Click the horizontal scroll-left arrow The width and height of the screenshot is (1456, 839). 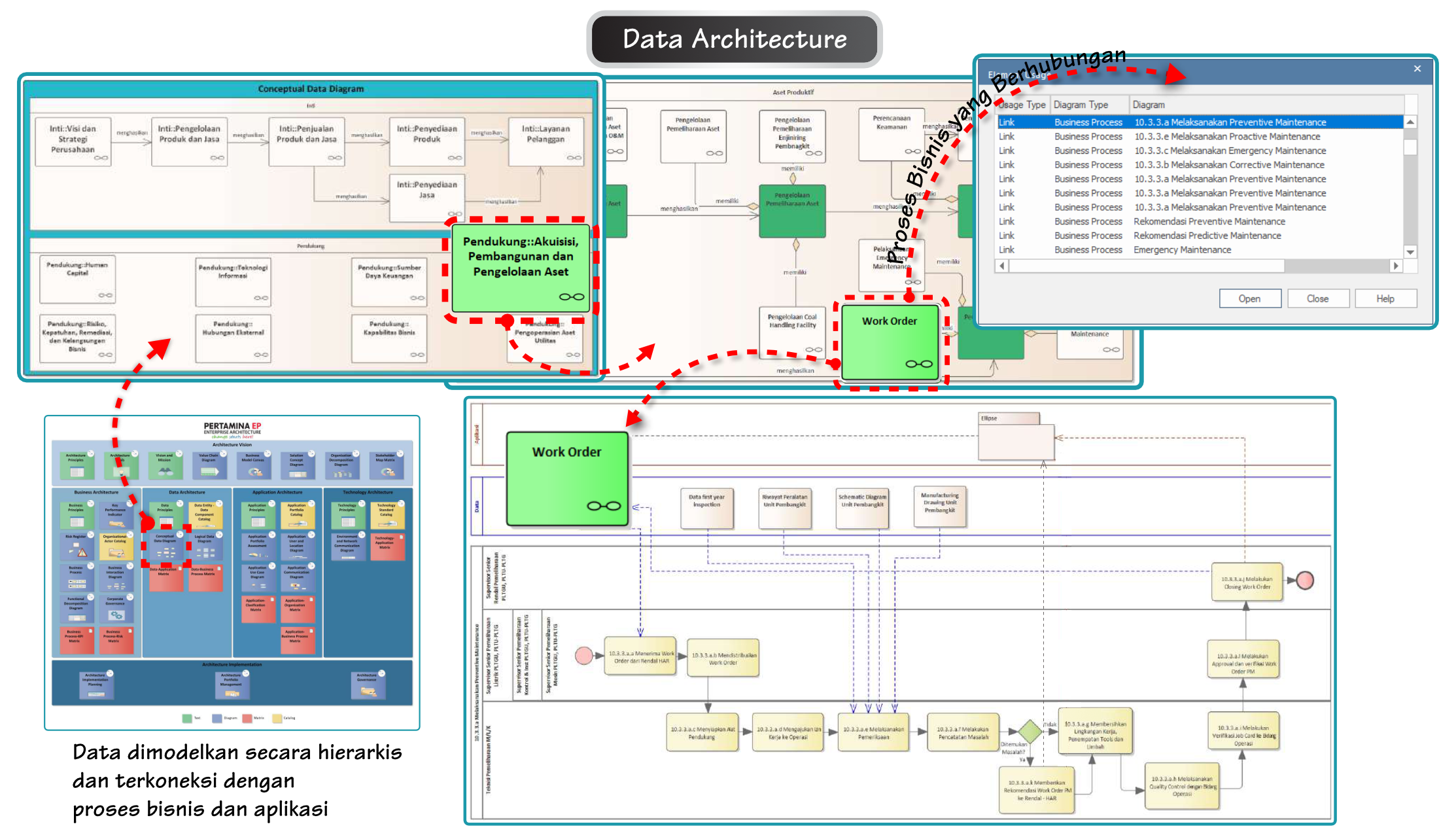(1002, 266)
